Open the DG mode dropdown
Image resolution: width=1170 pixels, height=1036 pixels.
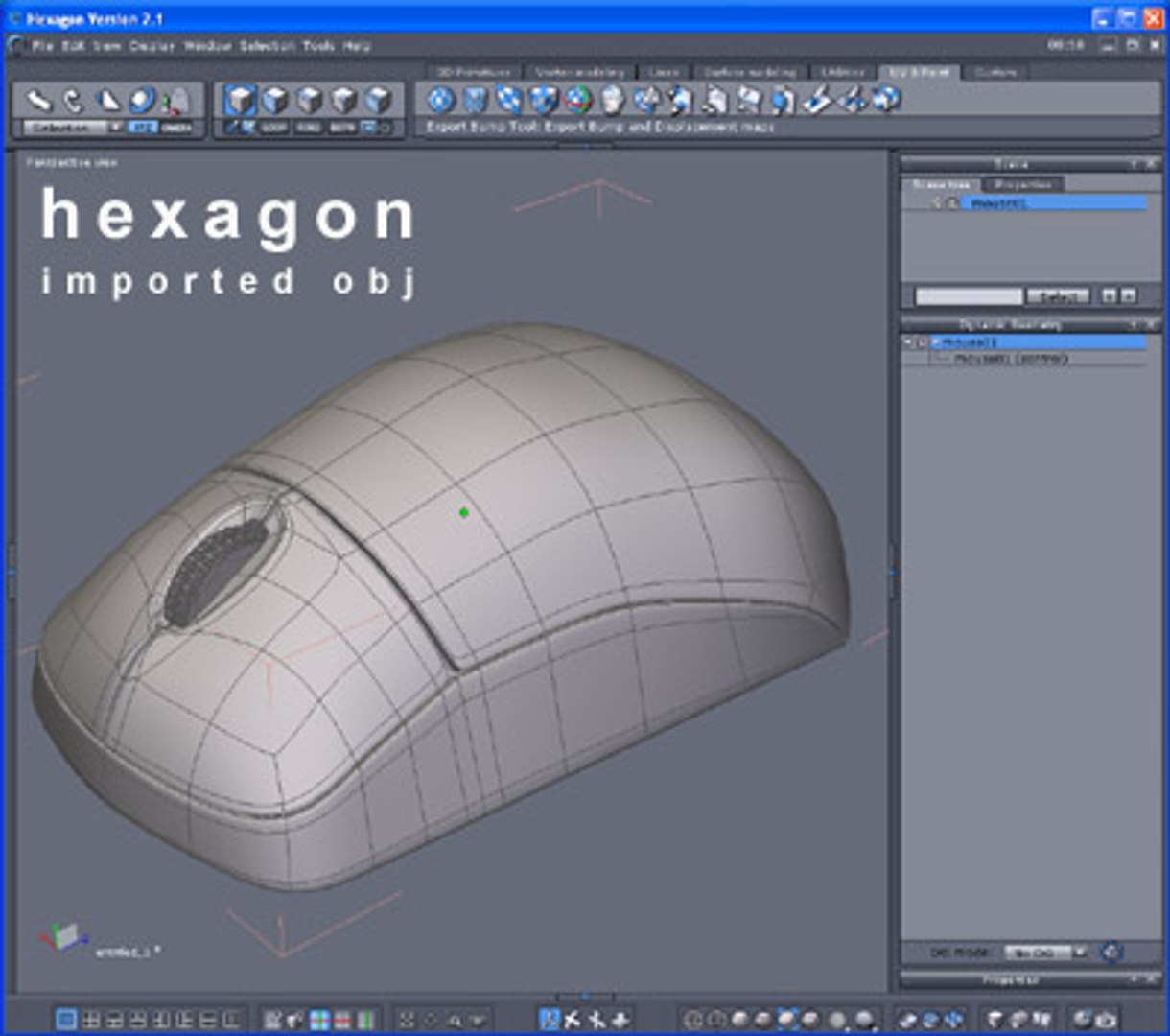click(x=1045, y=953)
